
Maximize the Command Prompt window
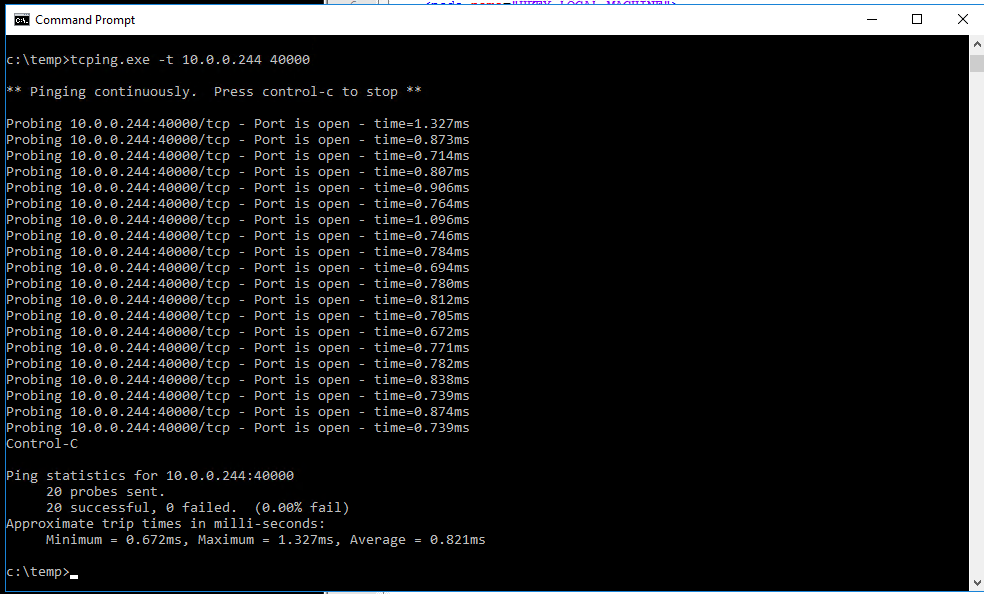(916, 19)
